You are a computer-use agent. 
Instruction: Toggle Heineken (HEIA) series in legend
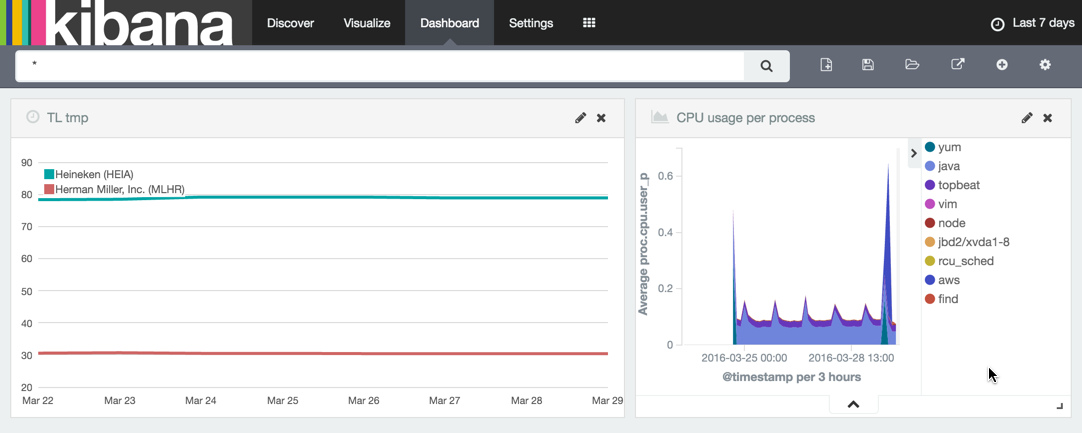[x=93, y=174]
